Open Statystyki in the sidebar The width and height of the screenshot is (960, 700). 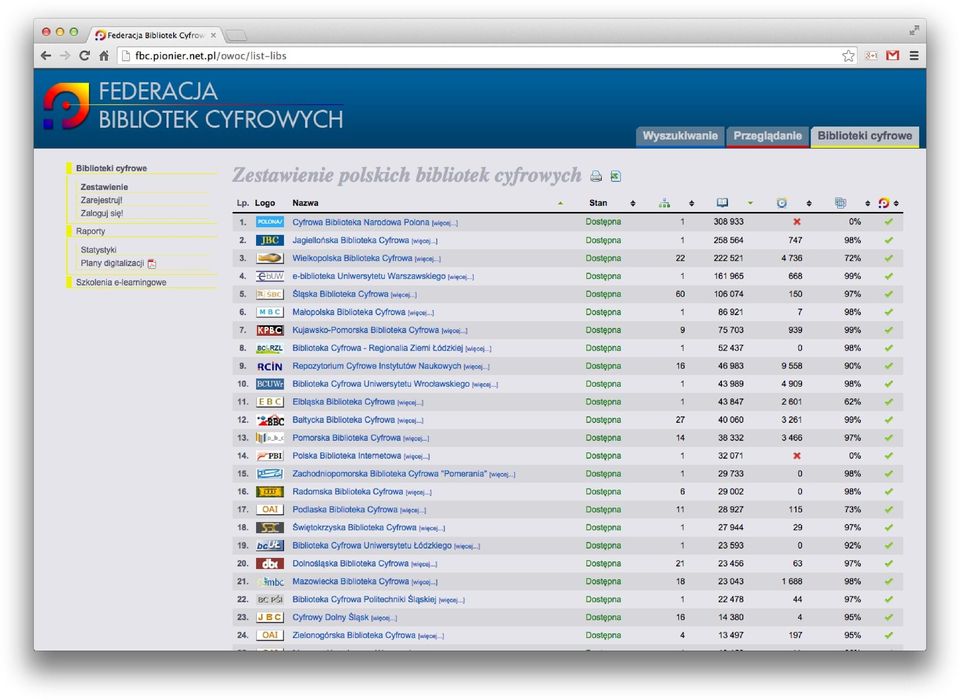coord(99,250)
